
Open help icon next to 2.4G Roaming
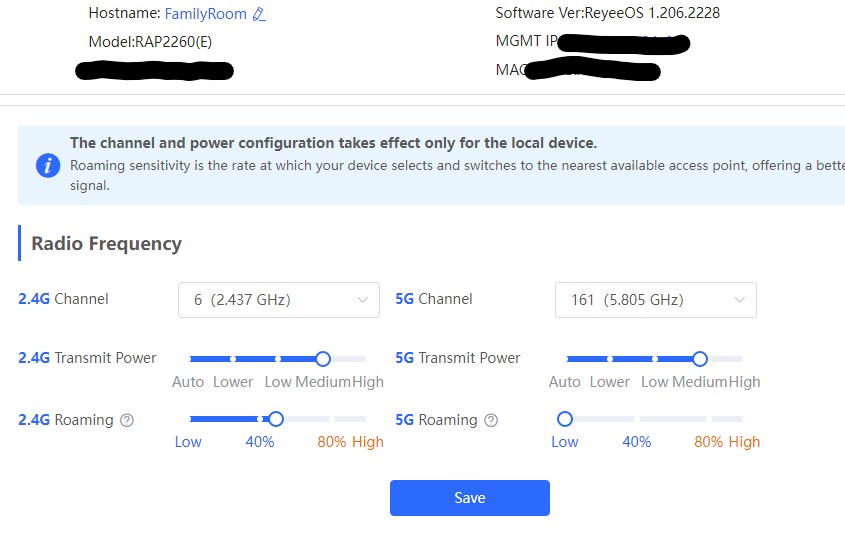[127, 420]
